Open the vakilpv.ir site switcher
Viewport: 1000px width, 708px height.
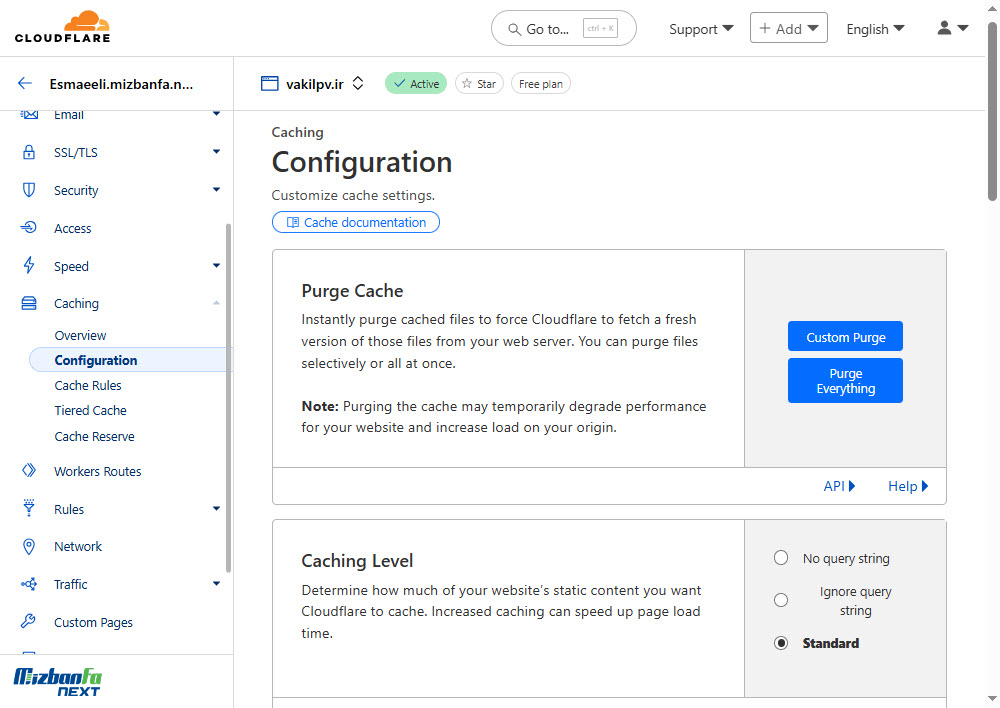pyautogui.click(x=358, y=84)
